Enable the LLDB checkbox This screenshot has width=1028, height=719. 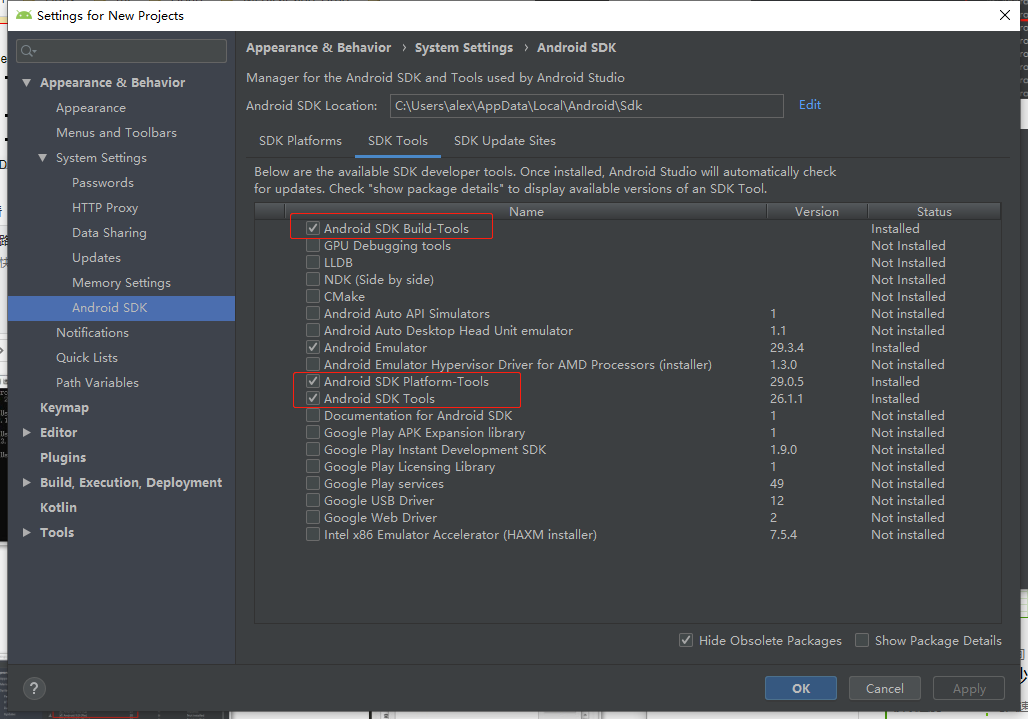(313, 263)
